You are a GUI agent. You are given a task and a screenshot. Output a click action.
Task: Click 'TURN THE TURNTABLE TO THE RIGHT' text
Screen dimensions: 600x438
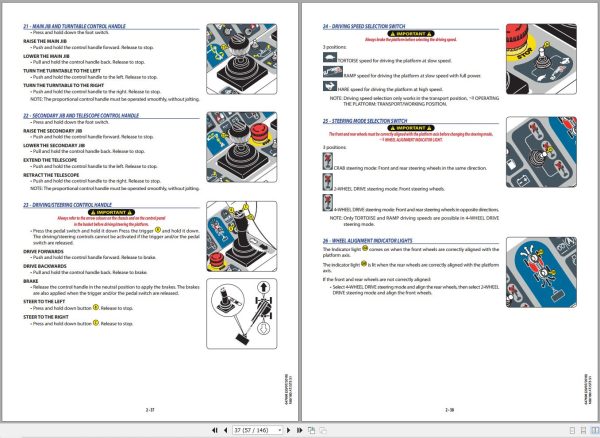pos(63,85)
